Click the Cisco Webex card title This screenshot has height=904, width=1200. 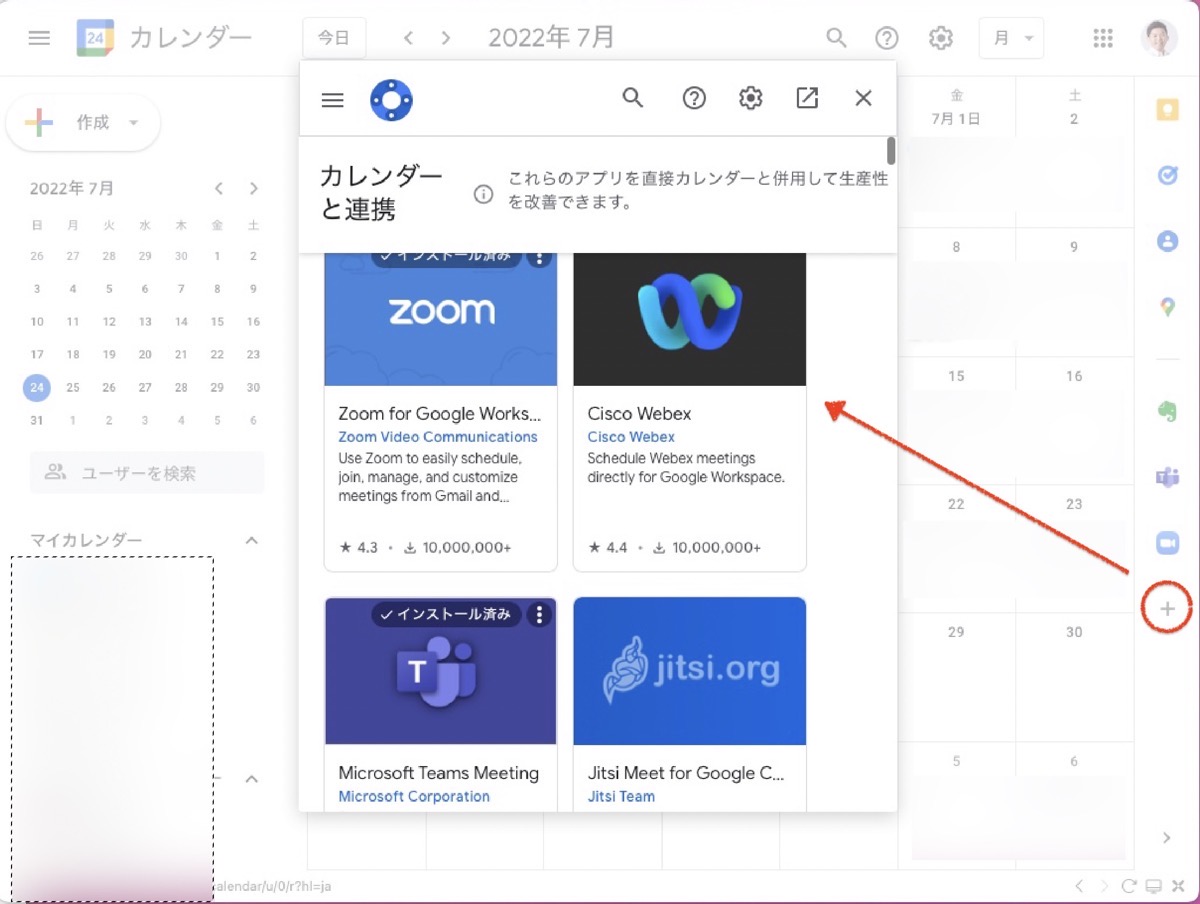[x=639, y=413]
